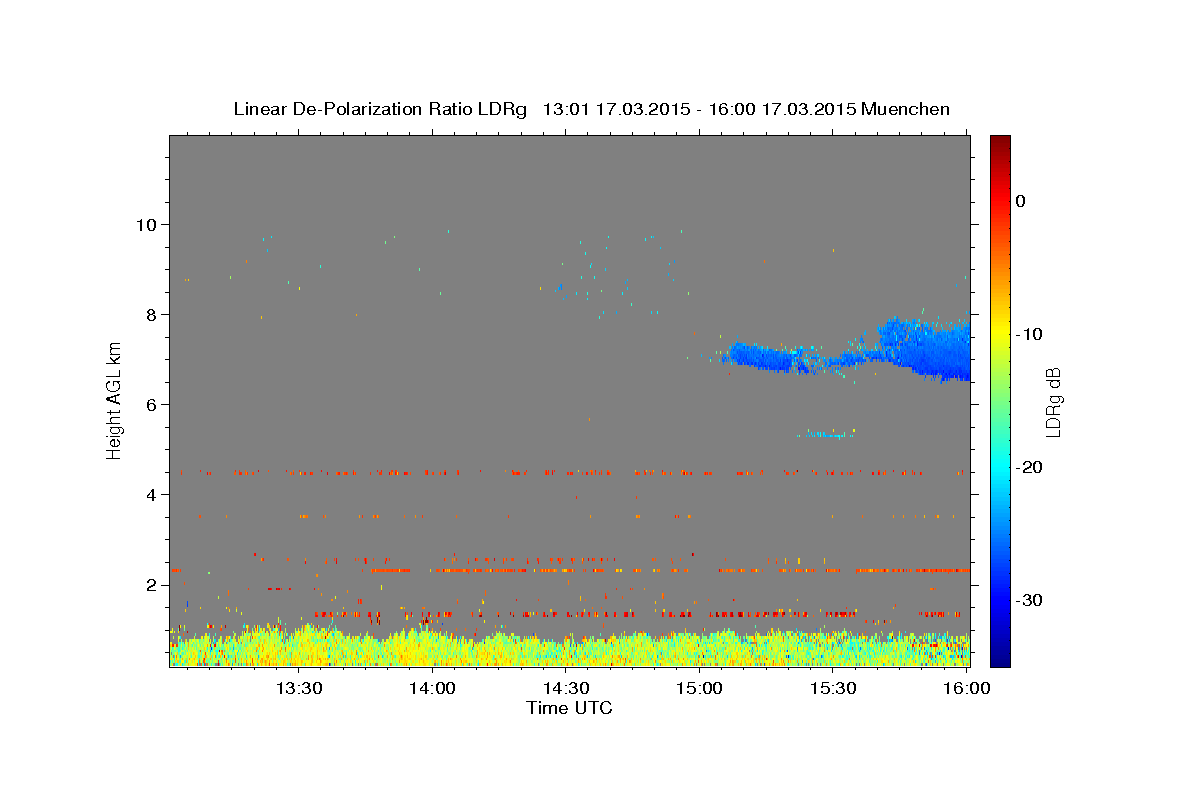Click the colorbar value label -20

(1029, 467)
